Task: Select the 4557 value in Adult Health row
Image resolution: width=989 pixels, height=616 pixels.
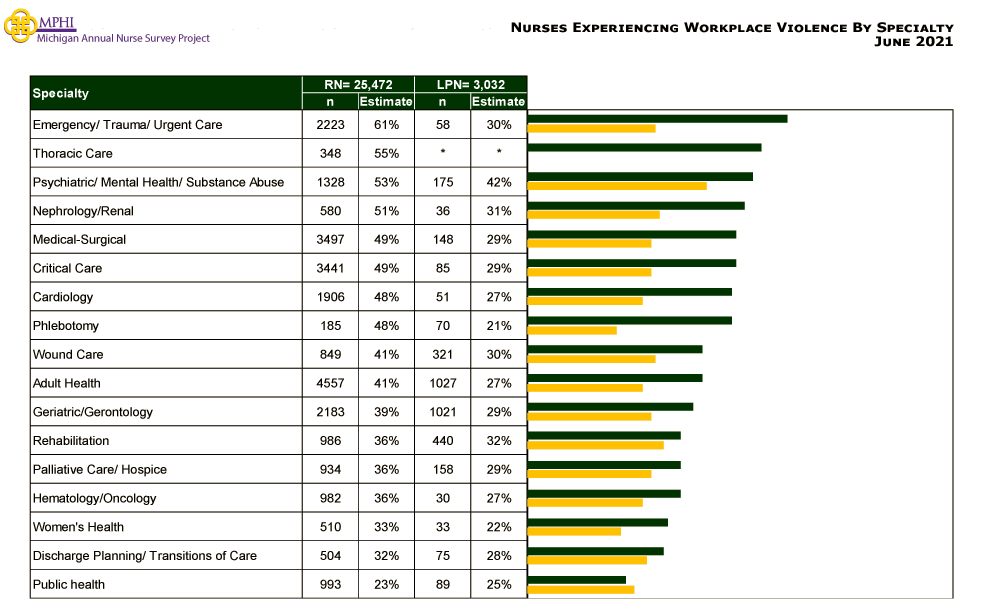Action: (x=330, y=383)
